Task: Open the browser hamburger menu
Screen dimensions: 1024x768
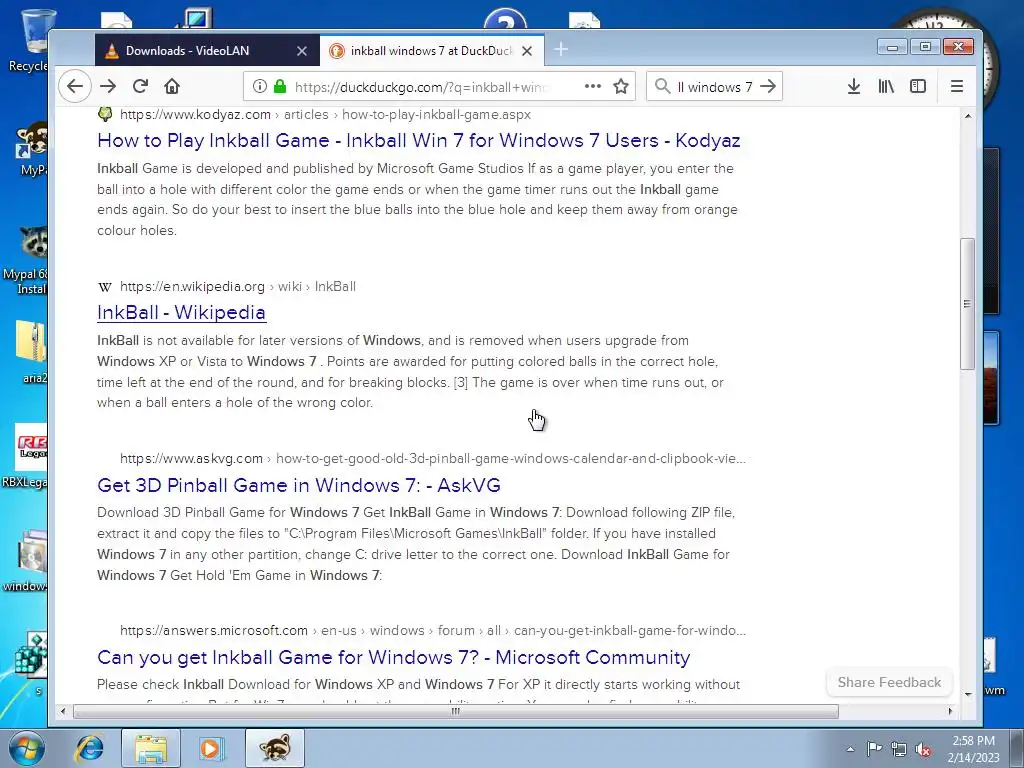Action: [957, 86]
